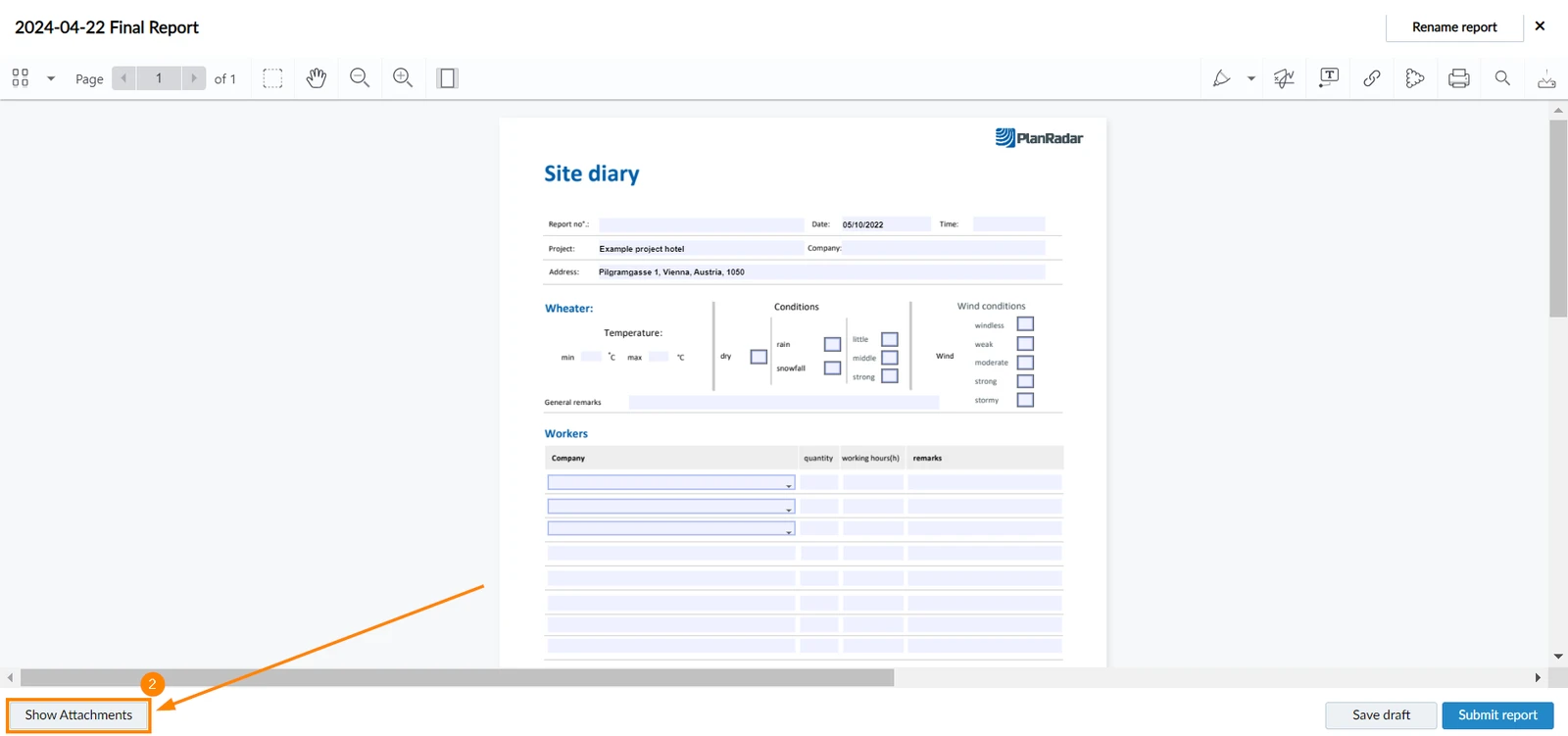The image size is (1568, 736).
Task: Click the Show Attachments button
Action: (78, 715)
